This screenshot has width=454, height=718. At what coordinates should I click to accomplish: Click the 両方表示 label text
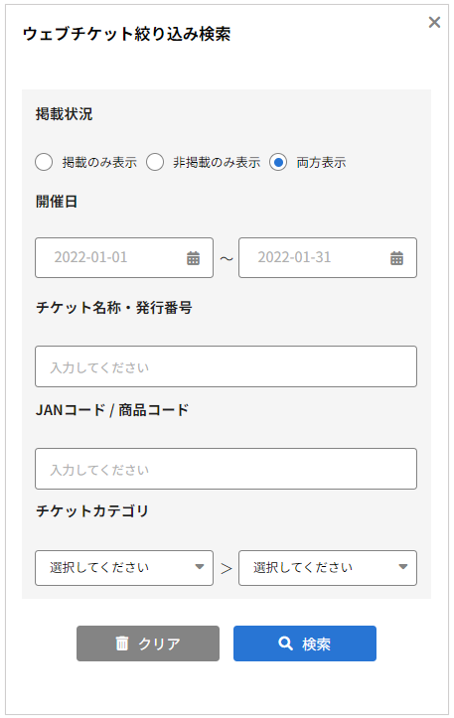[321, 163]
